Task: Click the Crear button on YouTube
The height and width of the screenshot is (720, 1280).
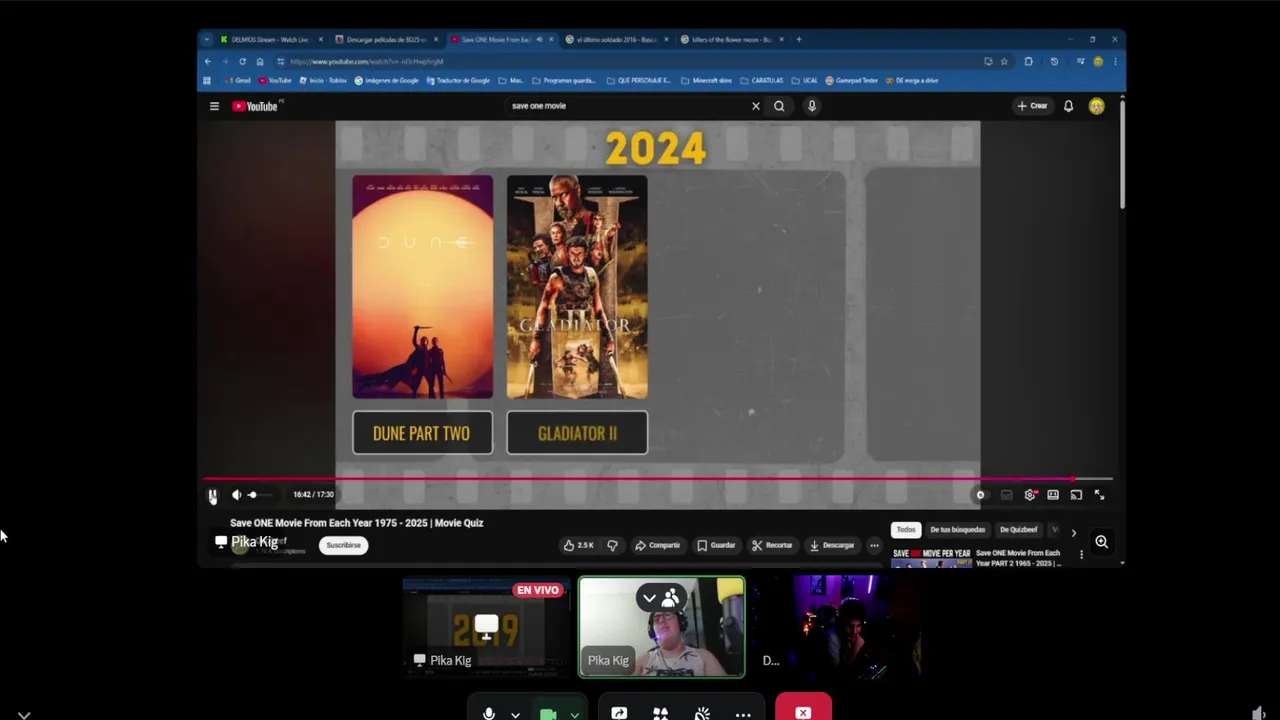Action: pos(1032,106)
